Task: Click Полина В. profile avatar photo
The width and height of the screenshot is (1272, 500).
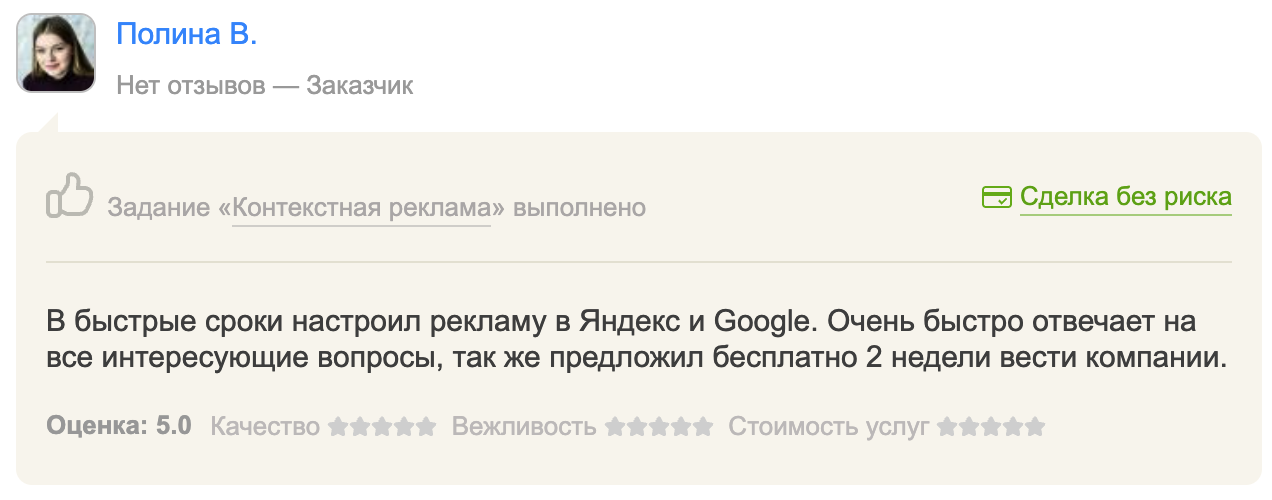Action: pos(56,53)
